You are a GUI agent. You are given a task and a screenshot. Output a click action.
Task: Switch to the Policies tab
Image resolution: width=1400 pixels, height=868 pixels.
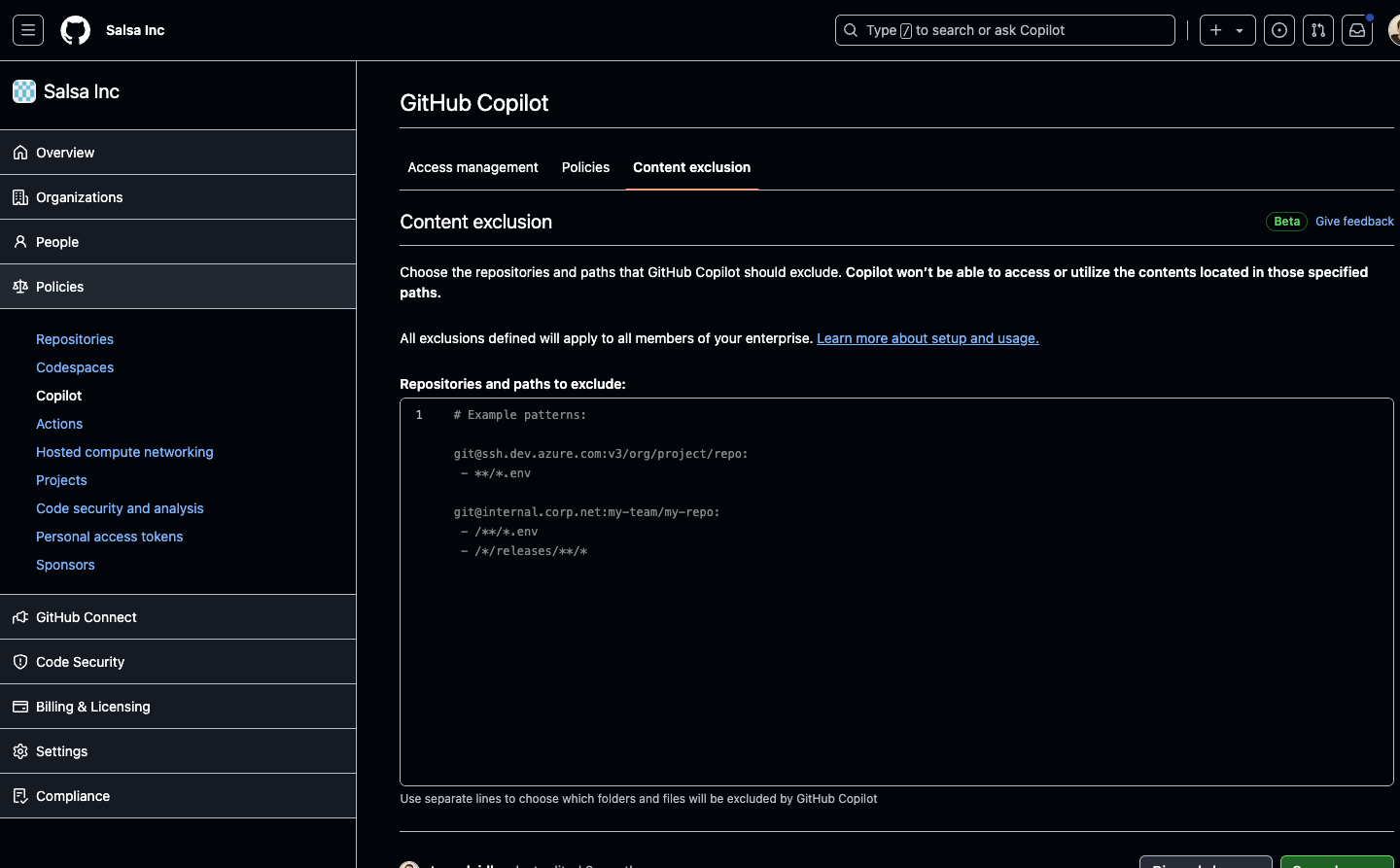click(585, 167)
